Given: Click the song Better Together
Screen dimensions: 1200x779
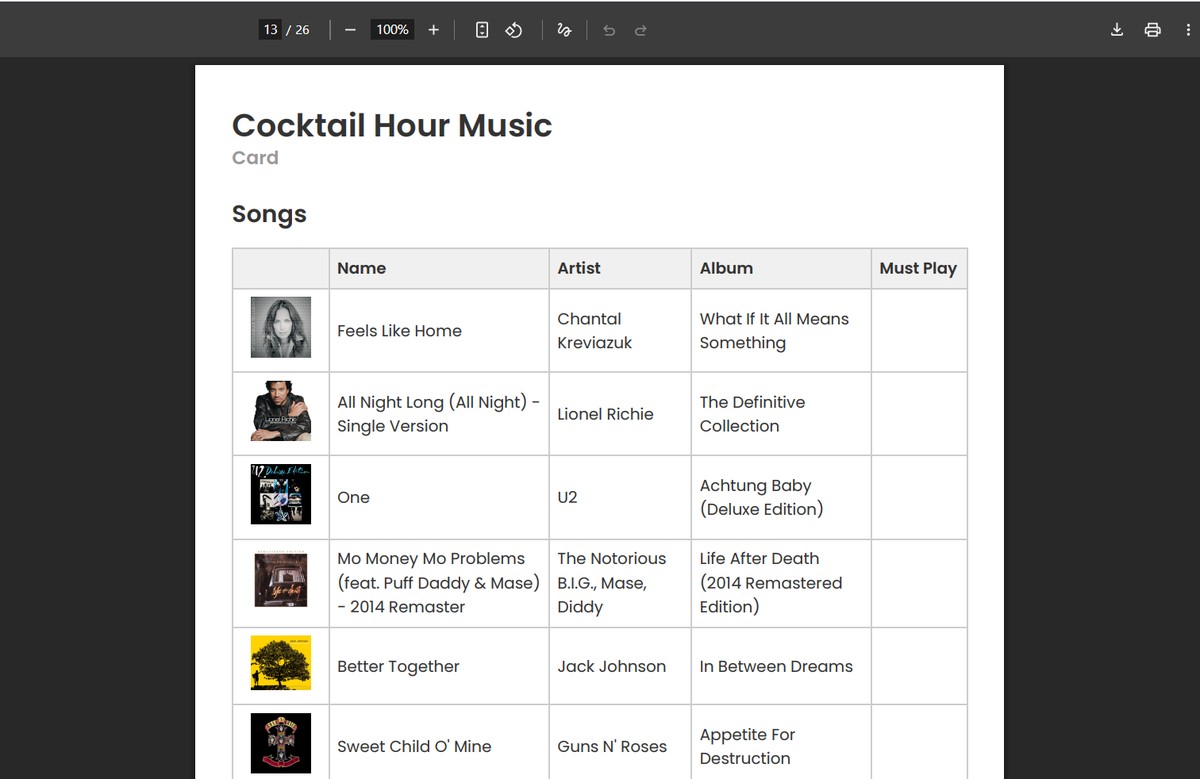Looking at the screenshot, I should pos(398,667).
